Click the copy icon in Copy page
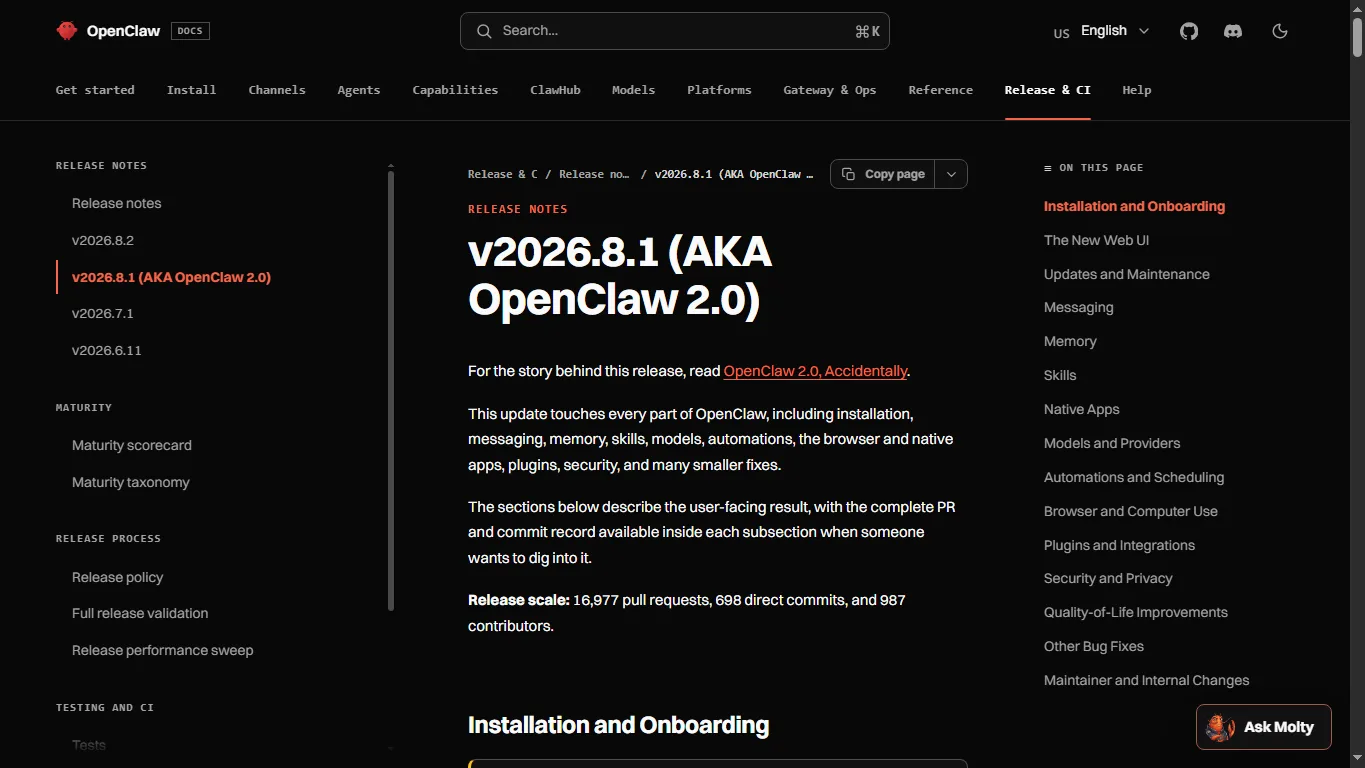This screenshot has height=768, width=1365. point(848,174)
